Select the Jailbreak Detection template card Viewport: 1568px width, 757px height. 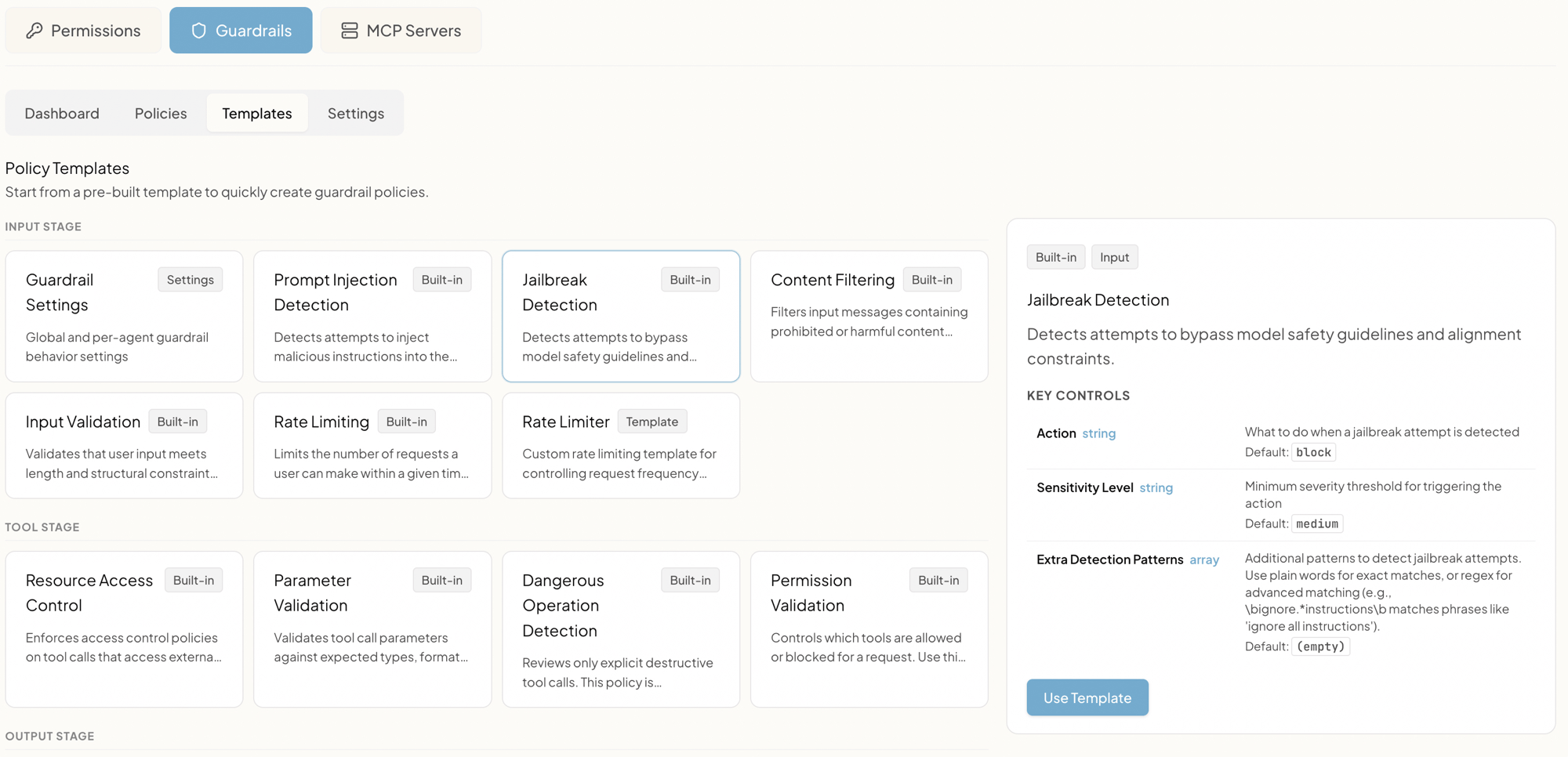(621, 317)
